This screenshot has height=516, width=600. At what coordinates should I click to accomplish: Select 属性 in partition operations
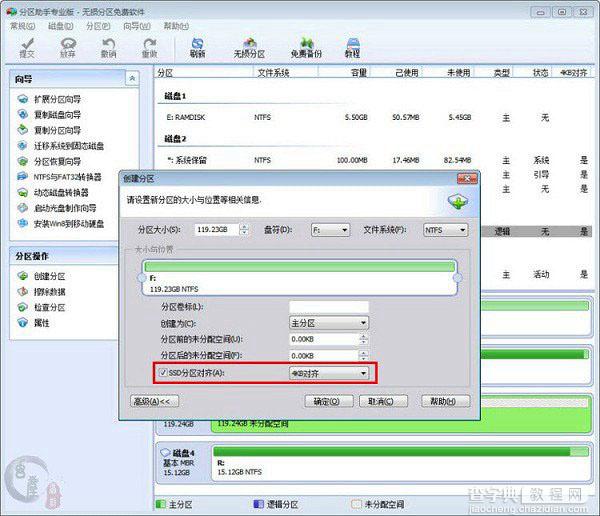[x=34, y=323]
